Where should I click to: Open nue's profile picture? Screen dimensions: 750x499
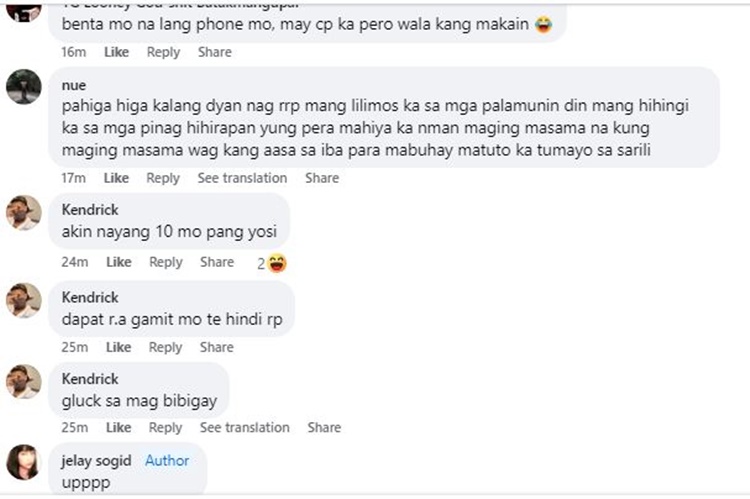click(x=23, y=87)
